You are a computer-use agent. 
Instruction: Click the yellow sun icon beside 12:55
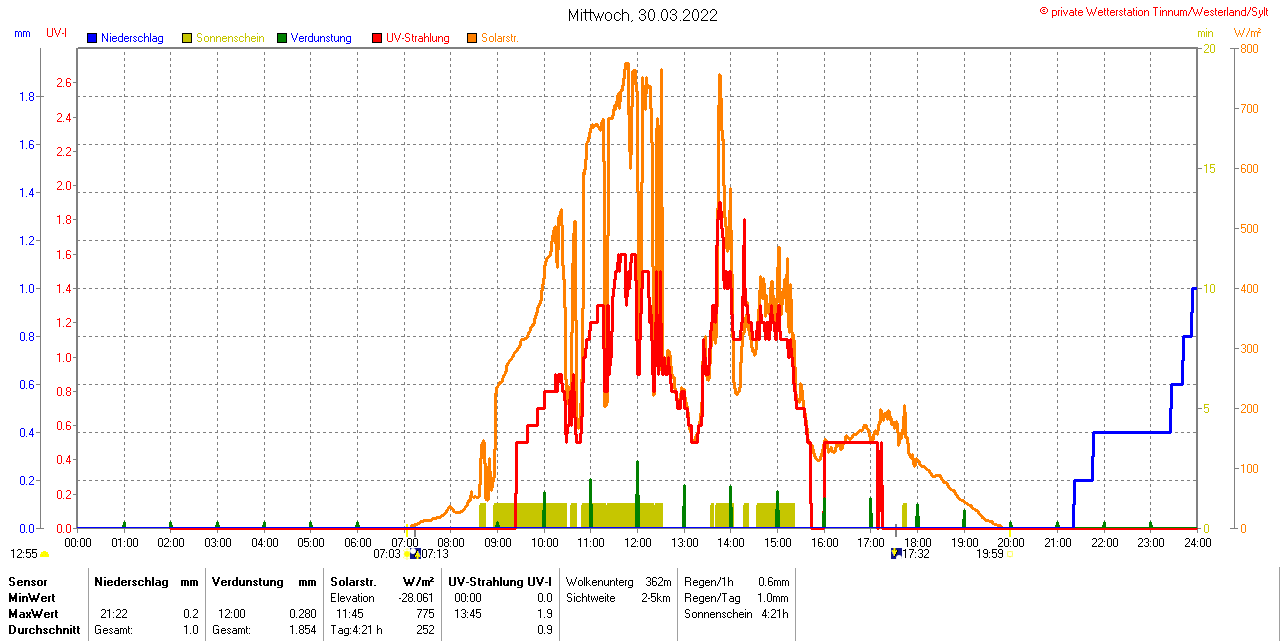tap(45, 554)
